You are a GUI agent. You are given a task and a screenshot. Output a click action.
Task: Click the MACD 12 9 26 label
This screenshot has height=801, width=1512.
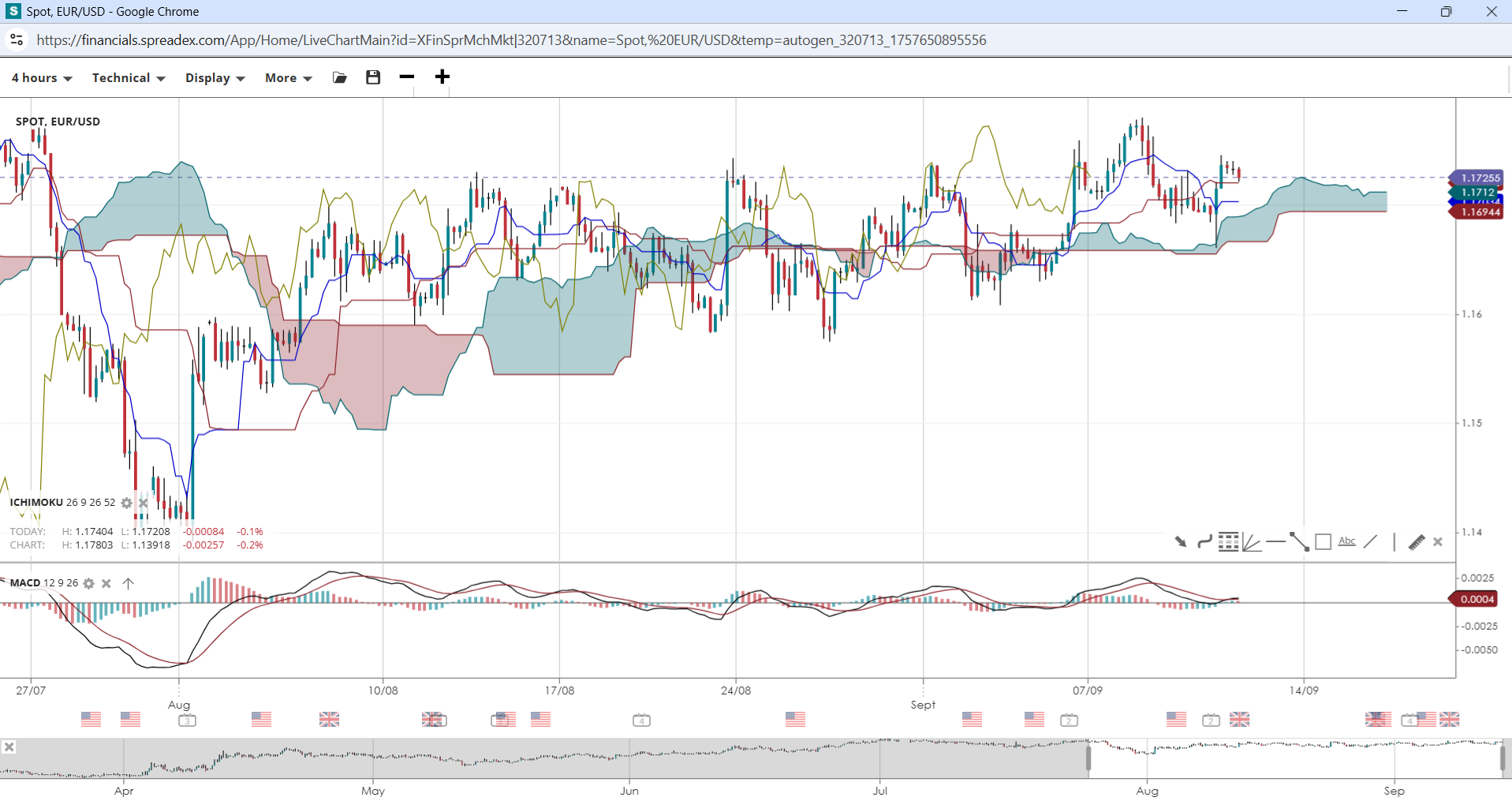coord(44,583)
